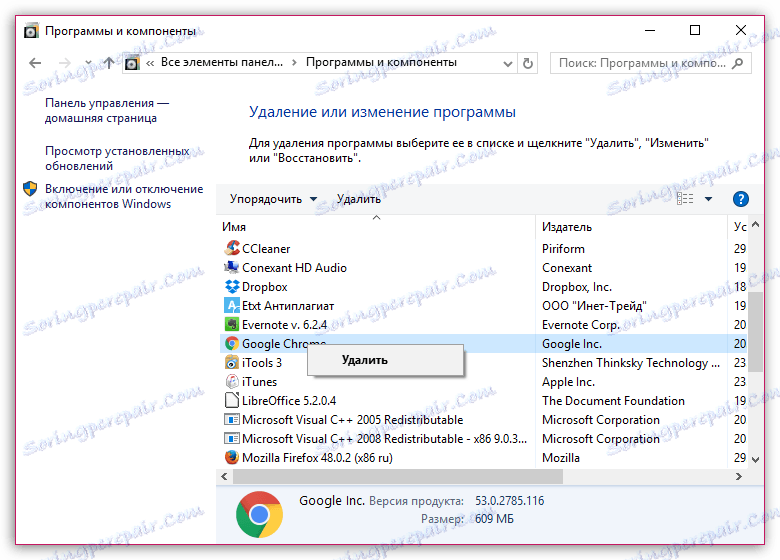The image size is (780, 560).
Task: Click the Evernote program icon
Action: pos(232,324)
